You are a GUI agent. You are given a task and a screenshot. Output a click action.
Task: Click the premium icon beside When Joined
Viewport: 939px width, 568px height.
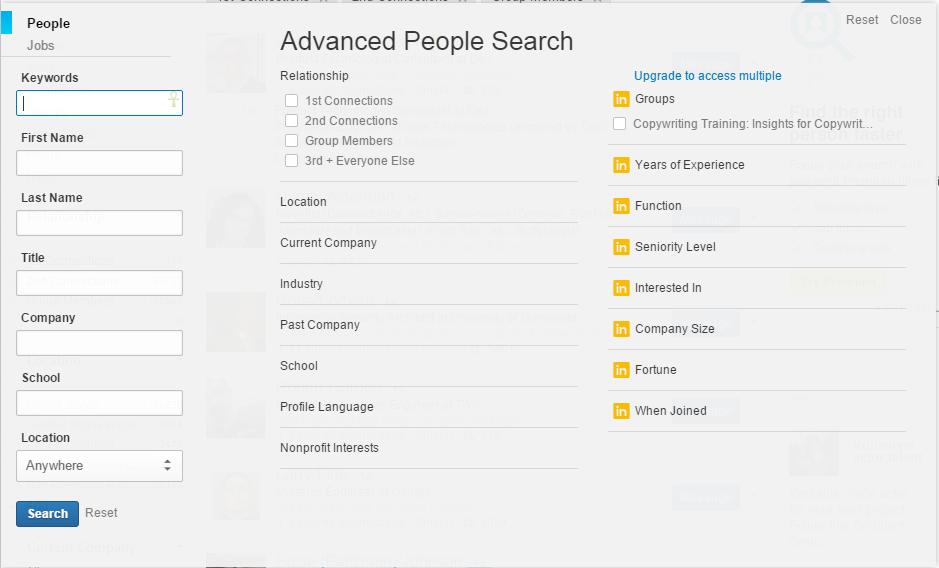[x=621, y=411]
